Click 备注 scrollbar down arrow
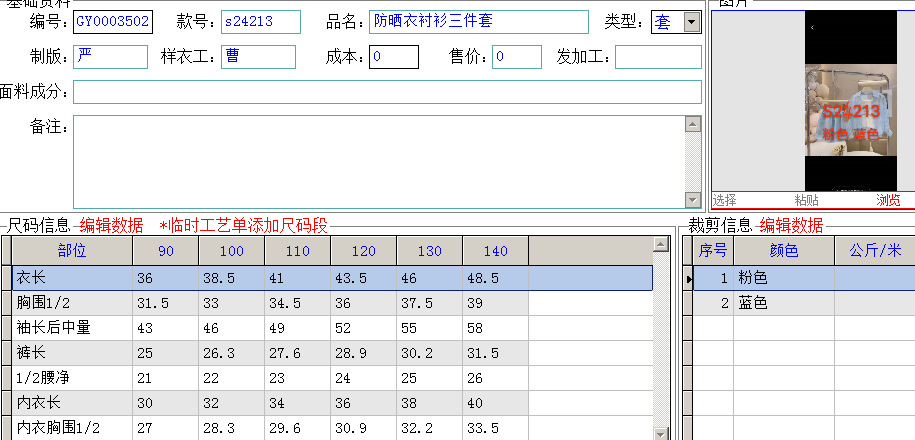 pyautogui.click(x=693, y=200)
